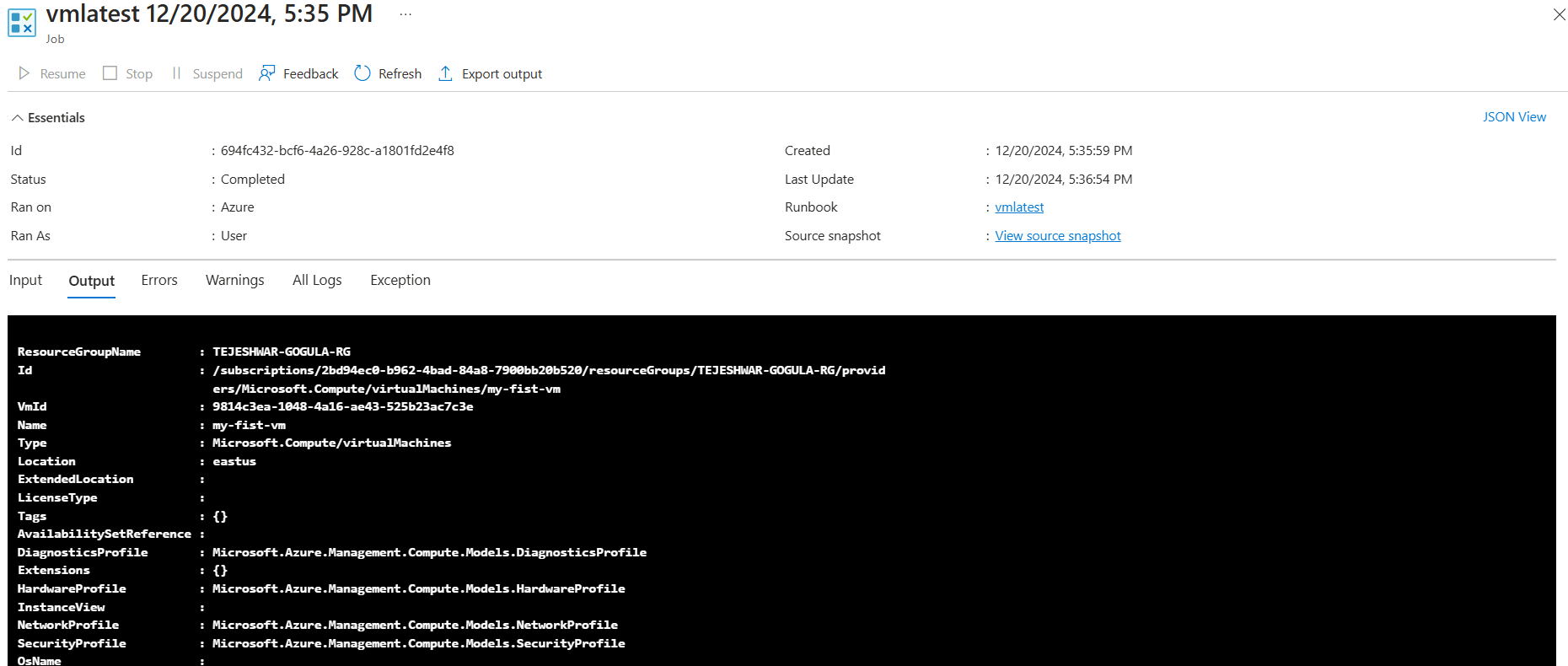Open the vmlatest runbook link
Image resolution: width=1568 pixels, height=666 pixels.
pos(1019,207)
